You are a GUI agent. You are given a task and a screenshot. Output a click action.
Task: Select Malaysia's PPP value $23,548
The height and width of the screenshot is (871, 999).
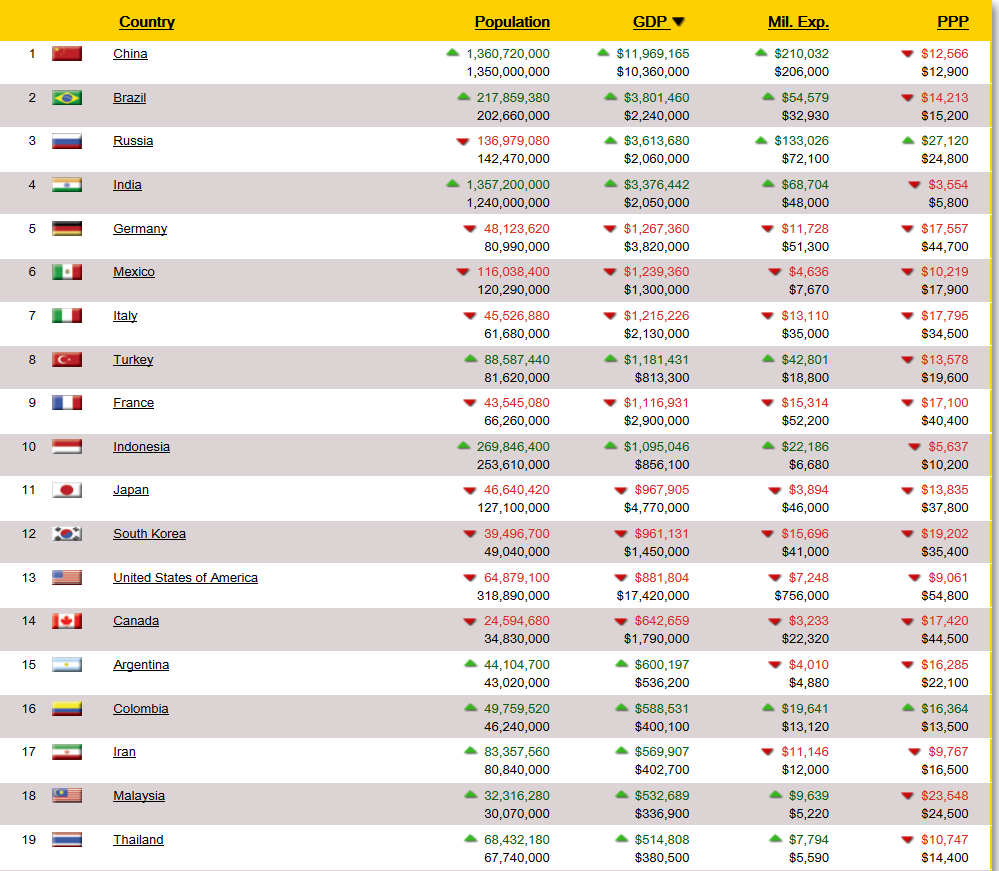[944, 796]
